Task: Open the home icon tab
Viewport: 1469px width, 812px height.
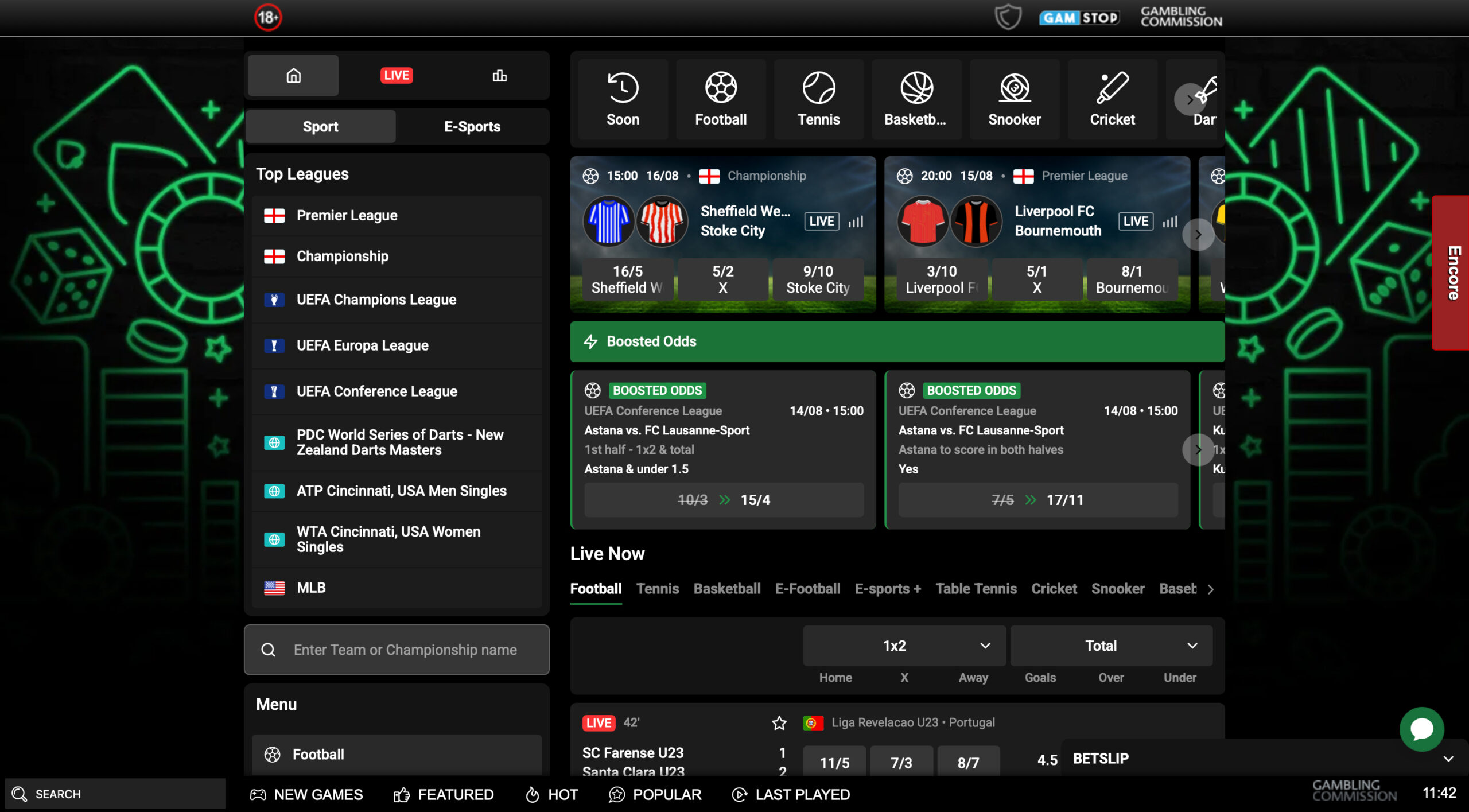Action: [x=293, y=75]
